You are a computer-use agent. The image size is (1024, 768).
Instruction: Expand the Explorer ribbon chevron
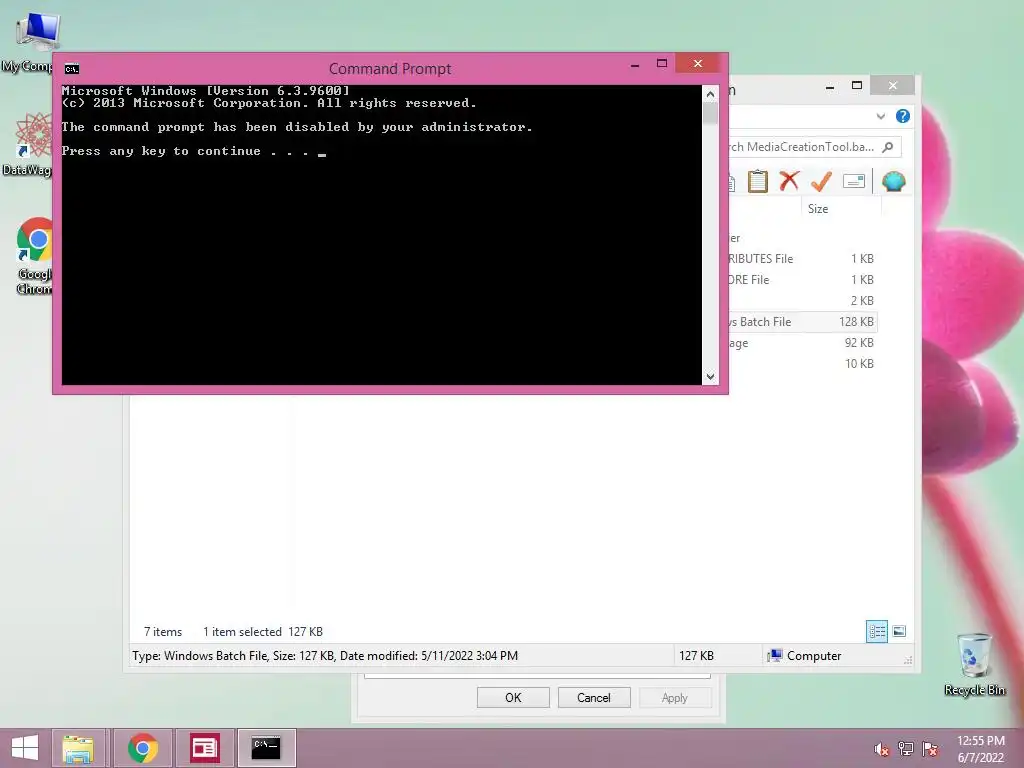[x=880, y=116]
